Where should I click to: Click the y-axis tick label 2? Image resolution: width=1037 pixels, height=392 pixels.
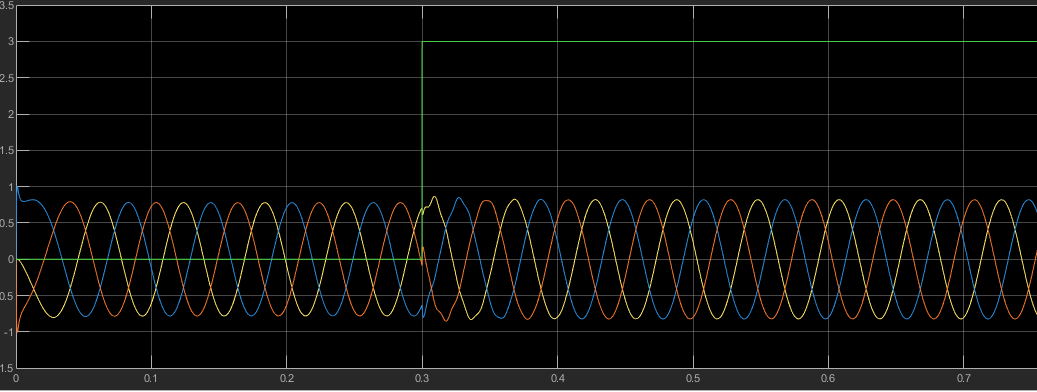click(10, 114)
